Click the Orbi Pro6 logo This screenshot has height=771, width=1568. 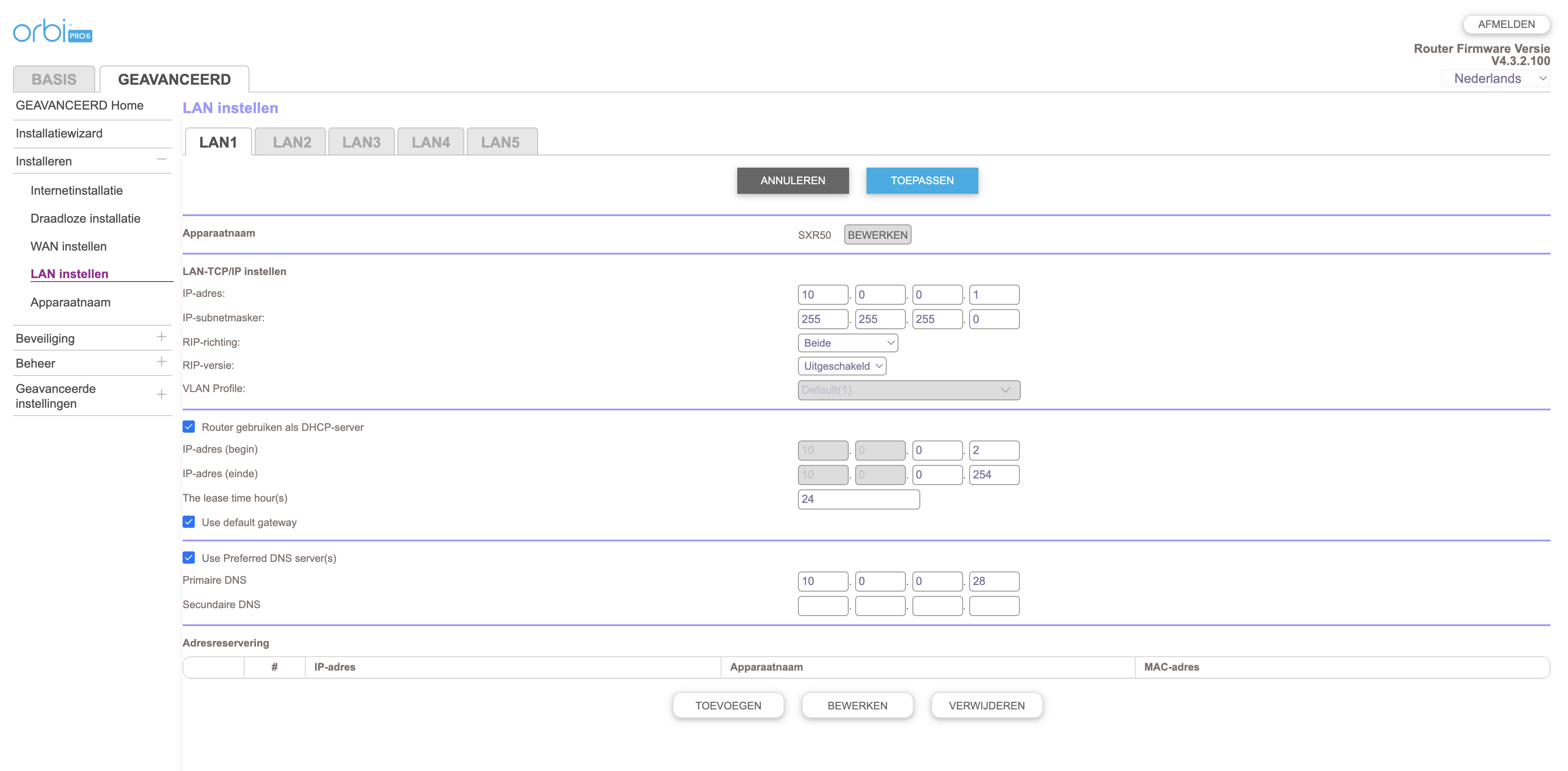[53, 31]
